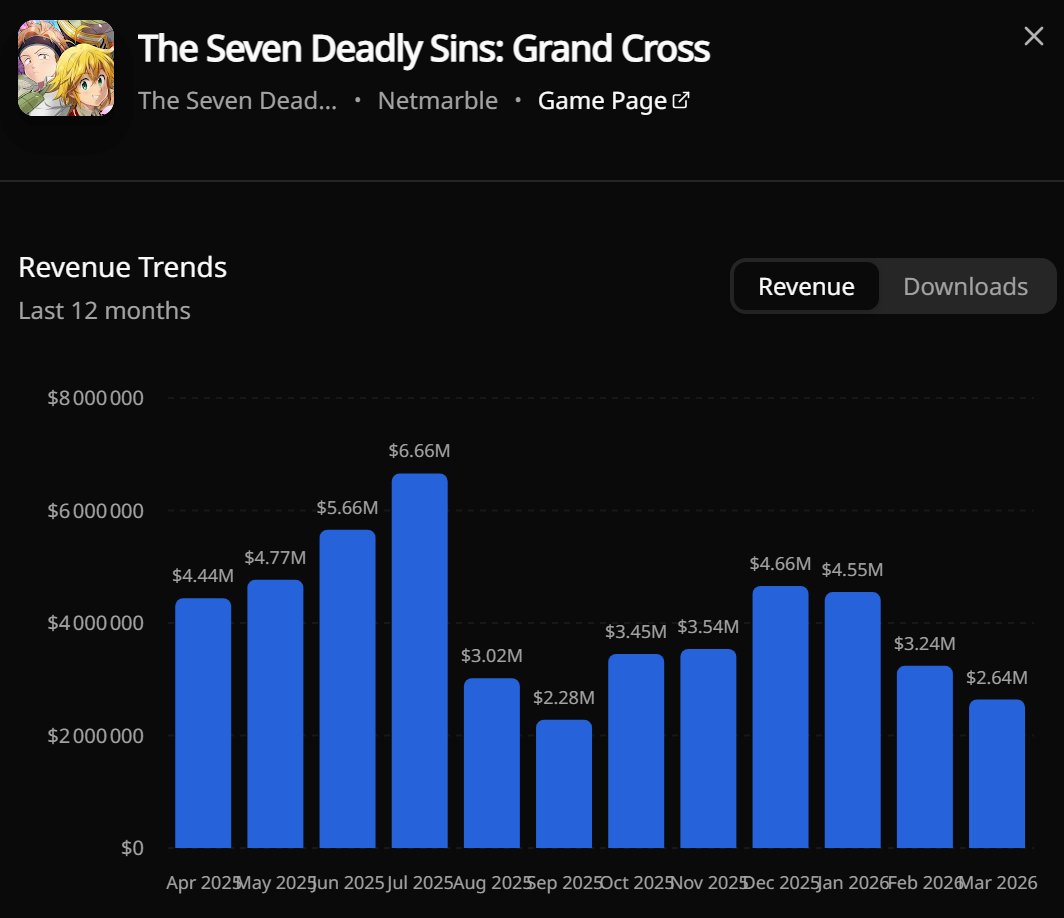Click the $3.54M value label
This screenshot has height=918, width=1064.
[x=708, y=626]
